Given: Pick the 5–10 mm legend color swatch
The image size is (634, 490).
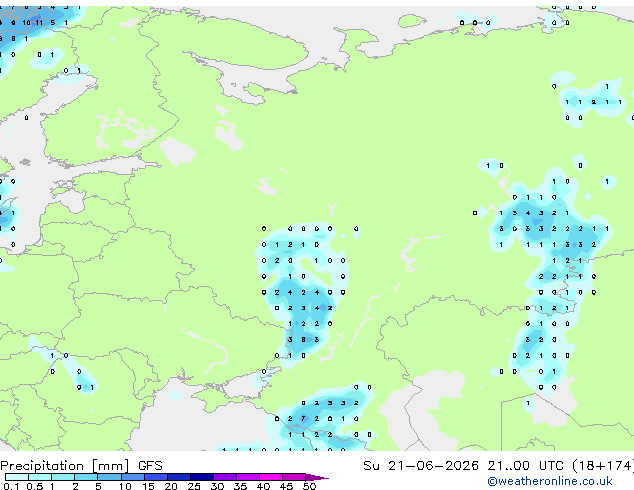Looking at the screenshot, I should click(x=109, y=477).
